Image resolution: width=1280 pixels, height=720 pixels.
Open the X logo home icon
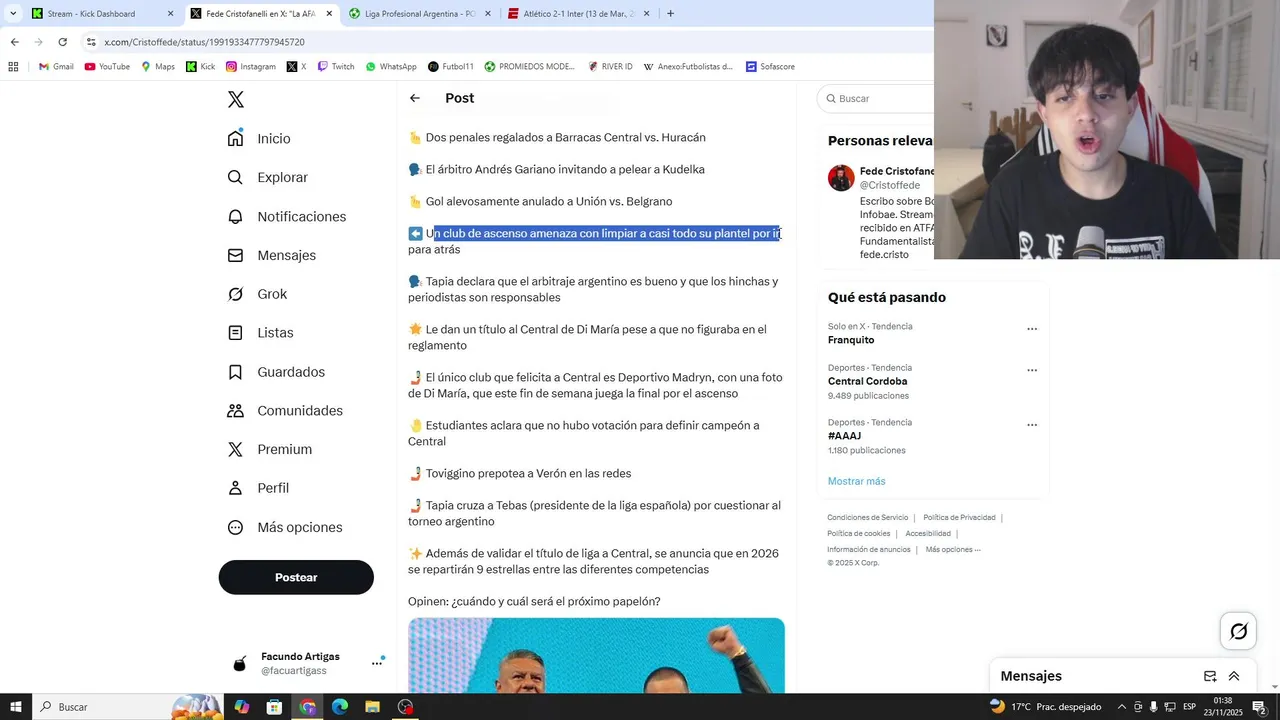[235, 99]
